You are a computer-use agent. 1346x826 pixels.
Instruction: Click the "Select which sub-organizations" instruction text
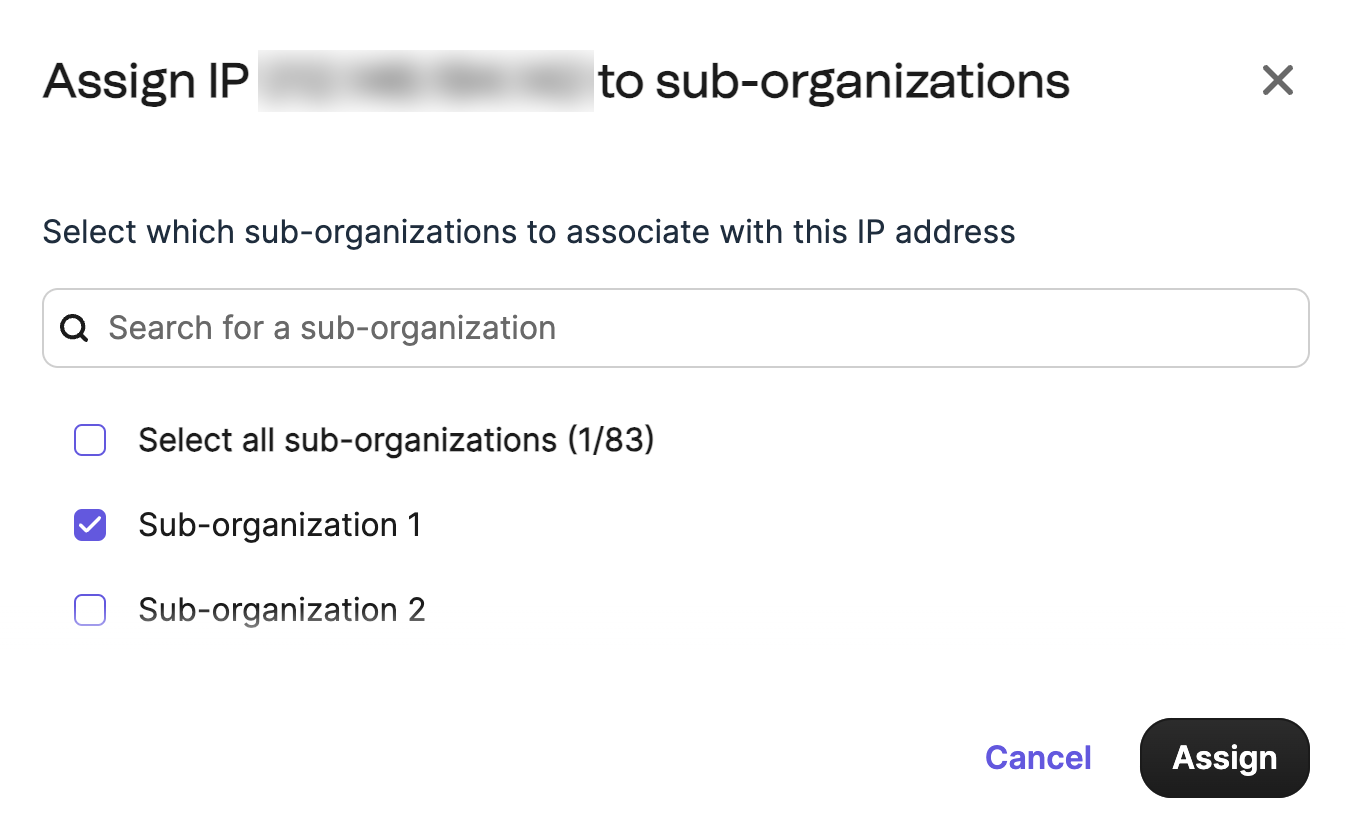(x=282, y=232)
